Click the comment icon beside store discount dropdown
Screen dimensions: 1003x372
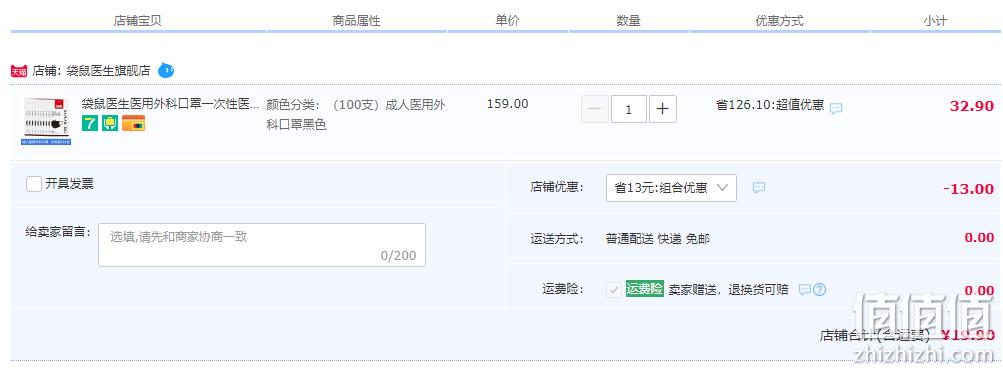coord(759,187)
